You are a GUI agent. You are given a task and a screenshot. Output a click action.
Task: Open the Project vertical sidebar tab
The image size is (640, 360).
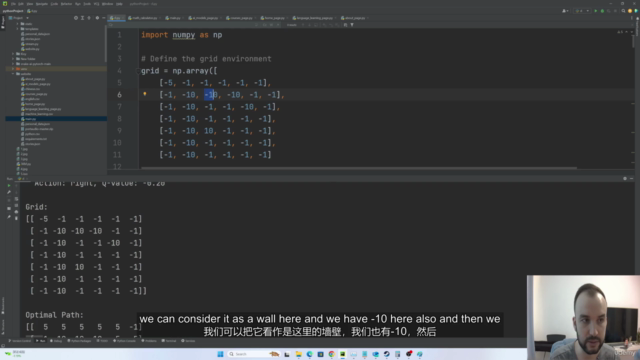point(2,22)
